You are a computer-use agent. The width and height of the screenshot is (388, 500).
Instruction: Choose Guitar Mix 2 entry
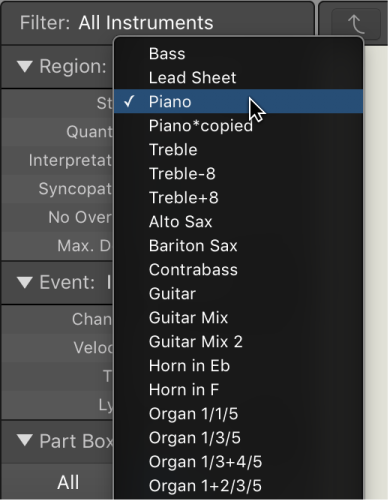point(238,342)
